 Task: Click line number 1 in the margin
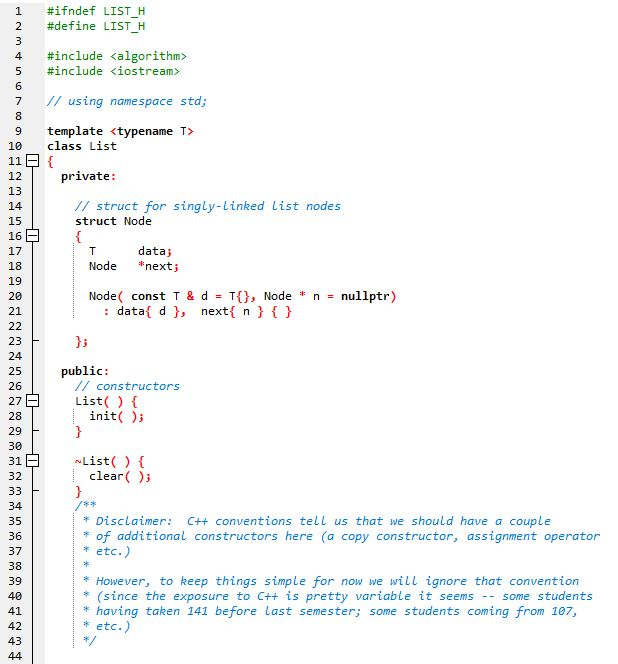pyautogui.click(x=18, y=11)
